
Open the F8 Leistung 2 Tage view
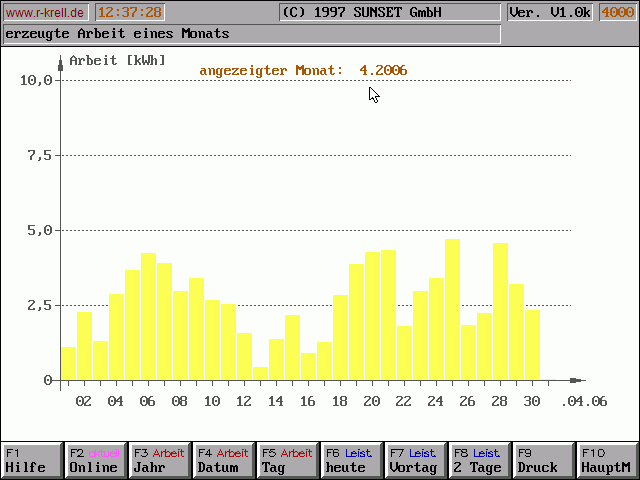tap(479, 460)
